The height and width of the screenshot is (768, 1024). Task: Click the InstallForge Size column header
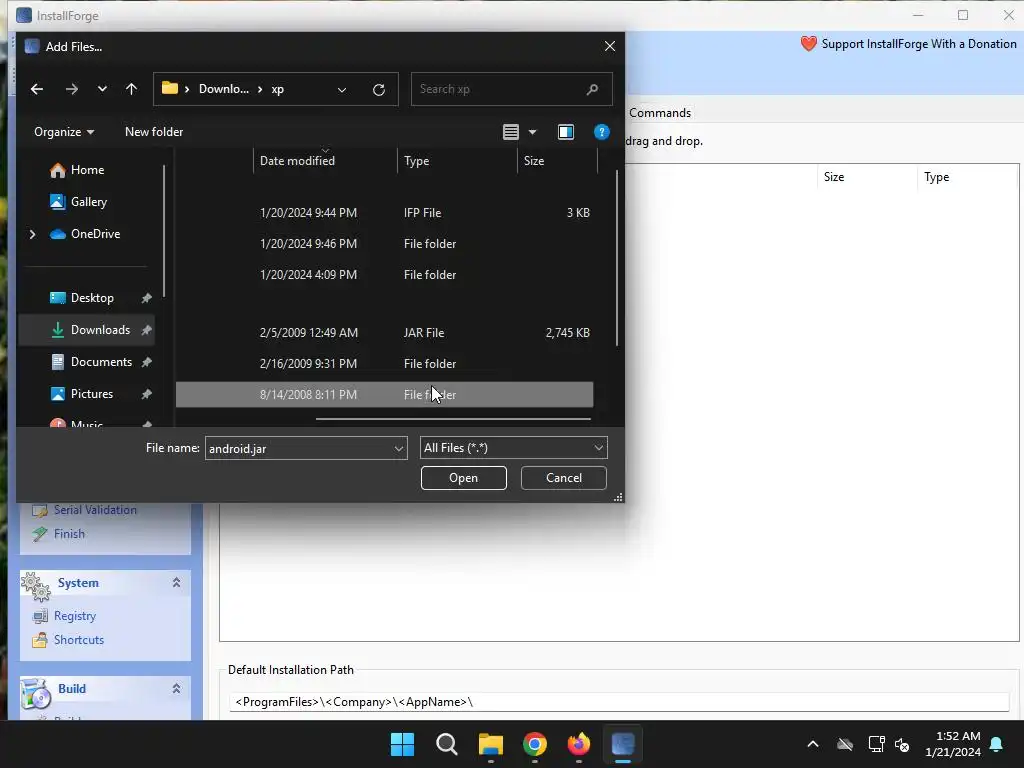coord(867,177)
